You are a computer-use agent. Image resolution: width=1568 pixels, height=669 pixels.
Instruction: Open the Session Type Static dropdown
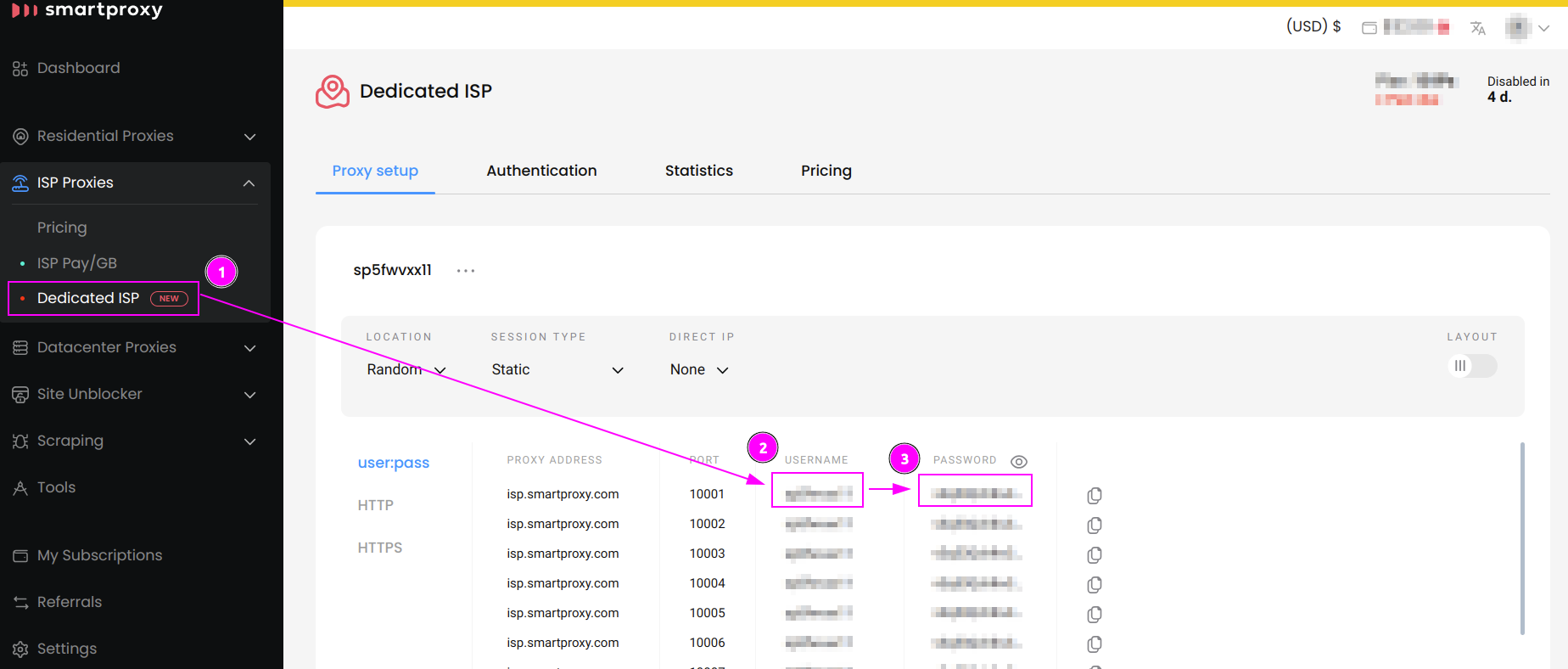click(x=557, y=369)
